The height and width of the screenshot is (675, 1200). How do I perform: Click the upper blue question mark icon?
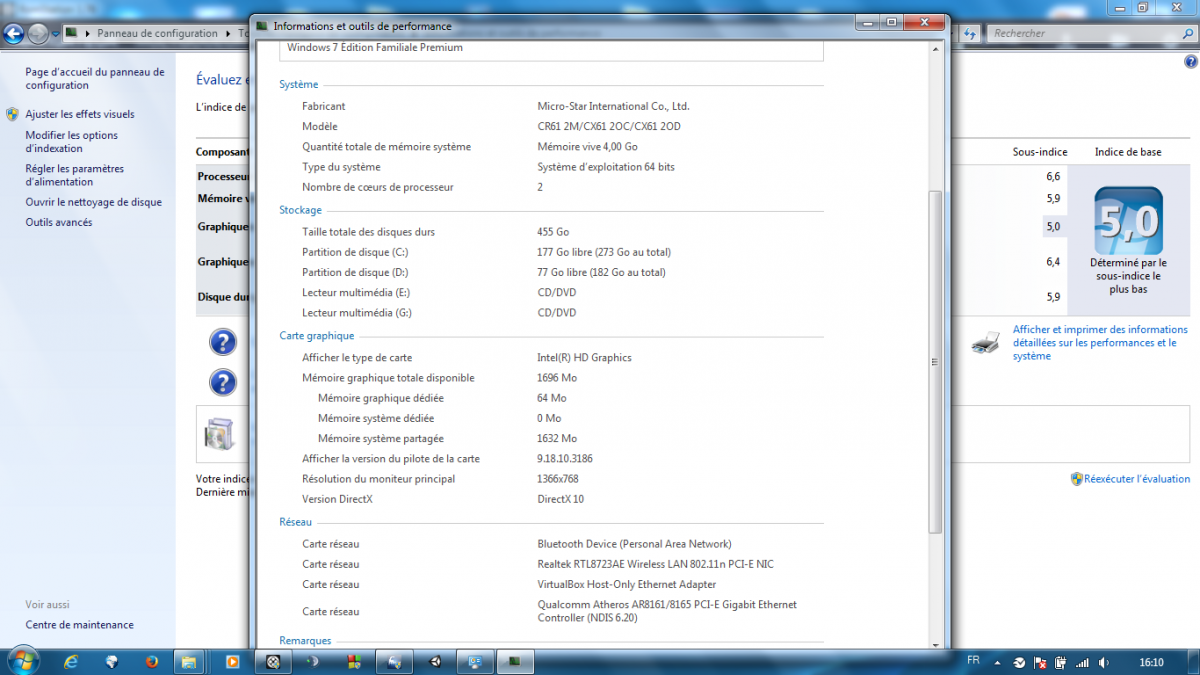[222, 343]
